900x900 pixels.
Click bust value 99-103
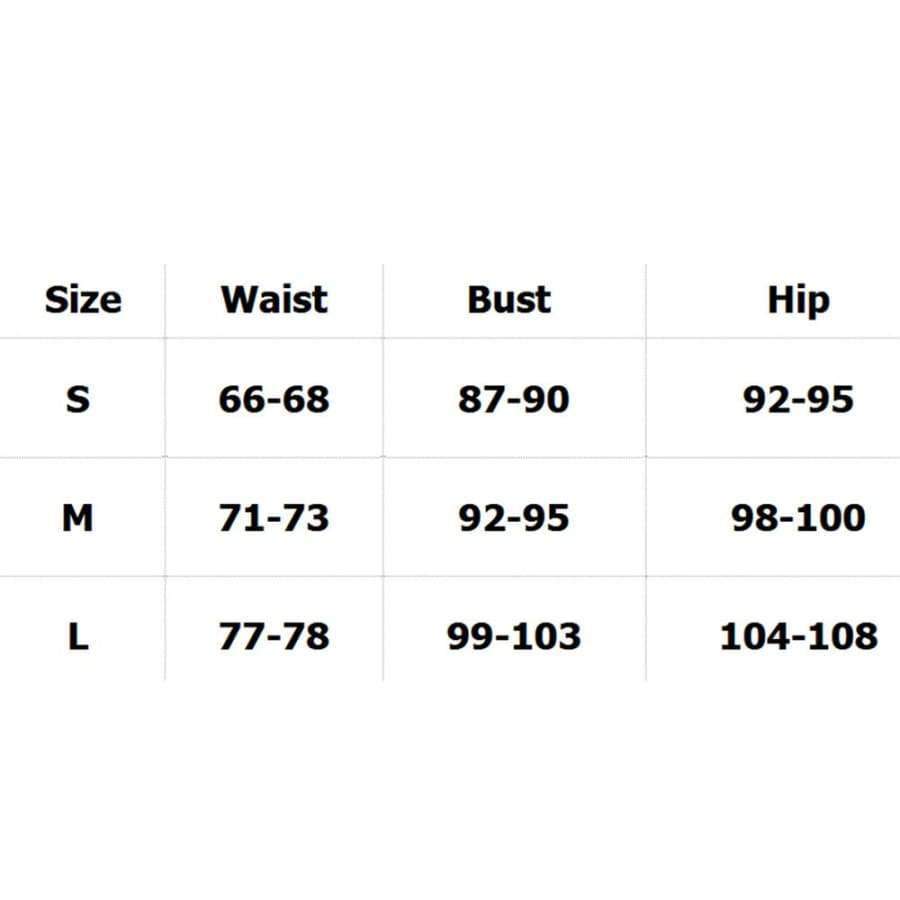tap(513, 636)
